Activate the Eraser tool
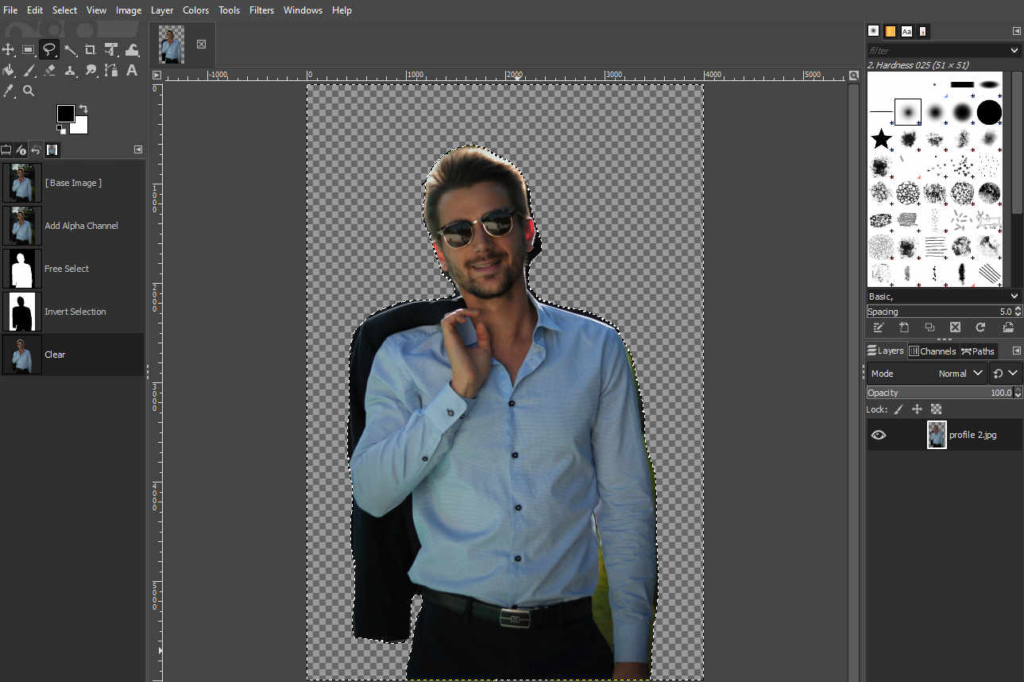1024x682 pixels. coord(49,70)
